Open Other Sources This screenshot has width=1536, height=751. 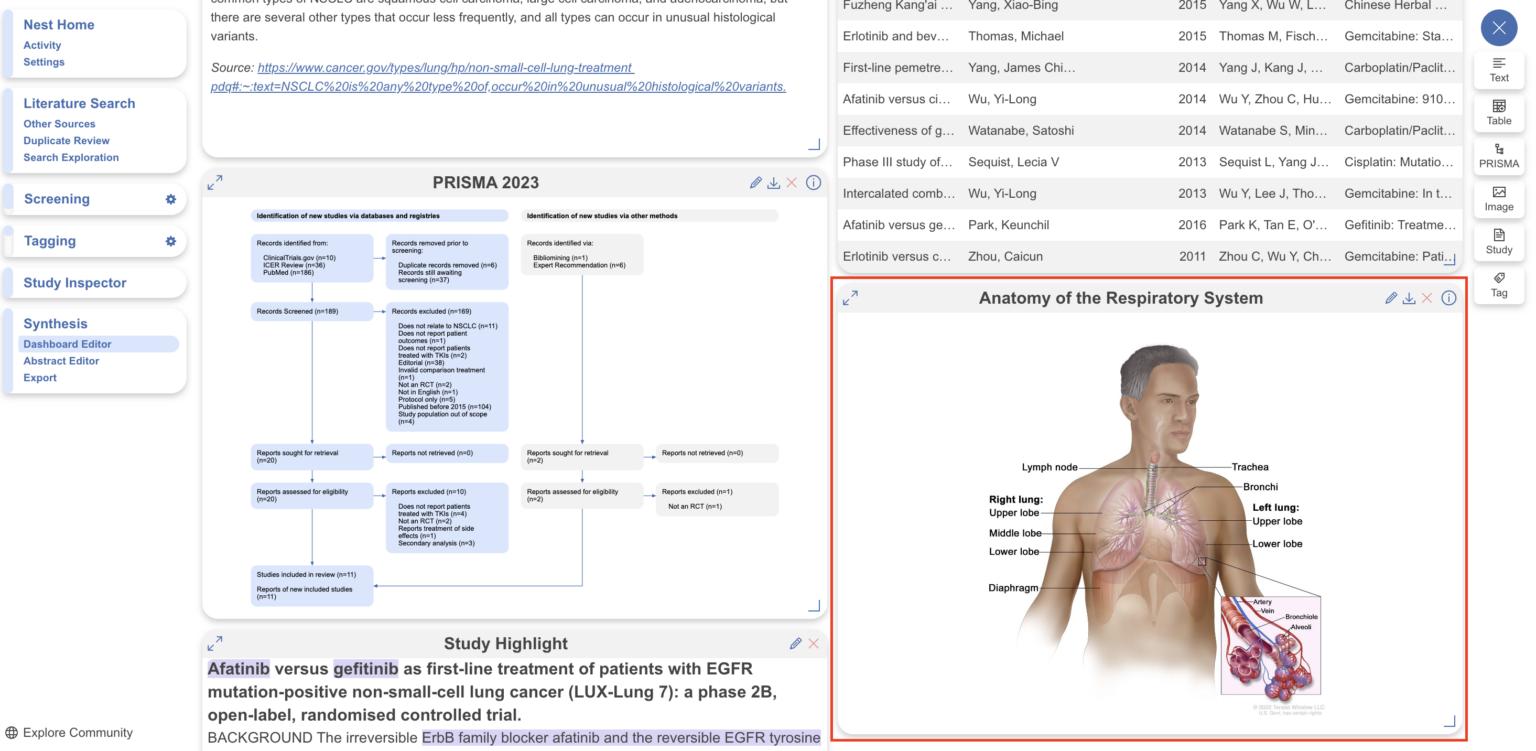[x=59, y=124]
